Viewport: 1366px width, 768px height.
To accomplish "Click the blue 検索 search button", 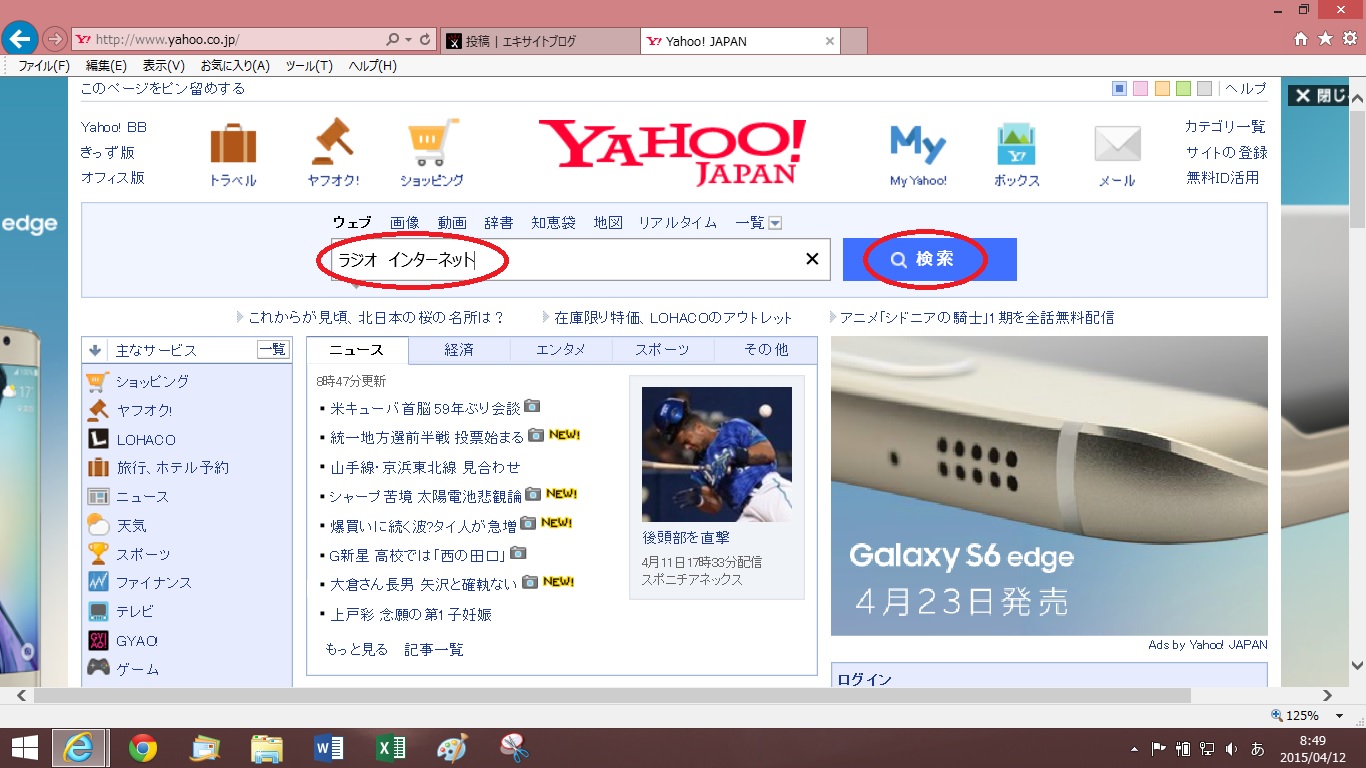I will (x=930, y=260).
